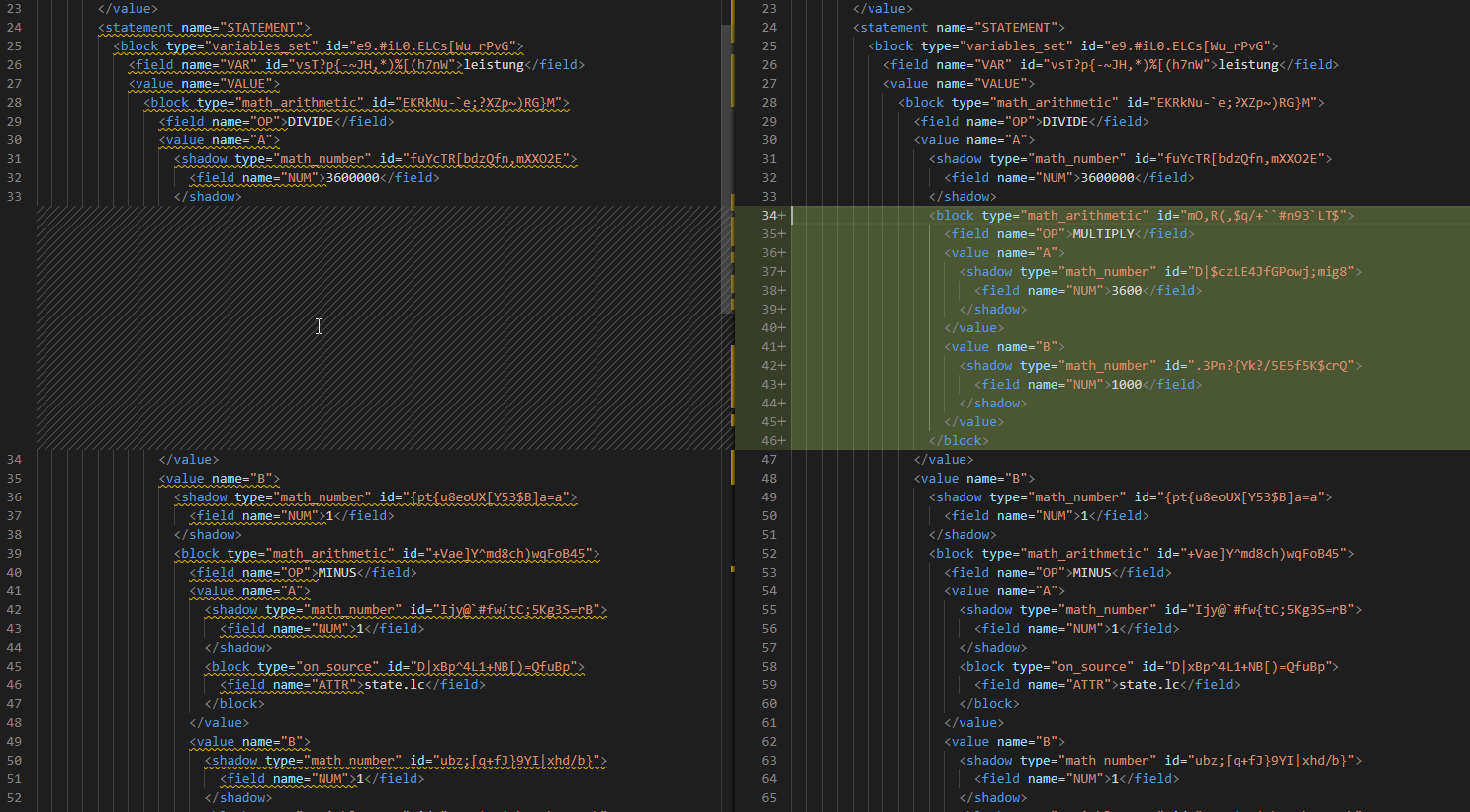
Task: Click state.lc on line 59 of the modified pane
Action: click(1148, 685)
